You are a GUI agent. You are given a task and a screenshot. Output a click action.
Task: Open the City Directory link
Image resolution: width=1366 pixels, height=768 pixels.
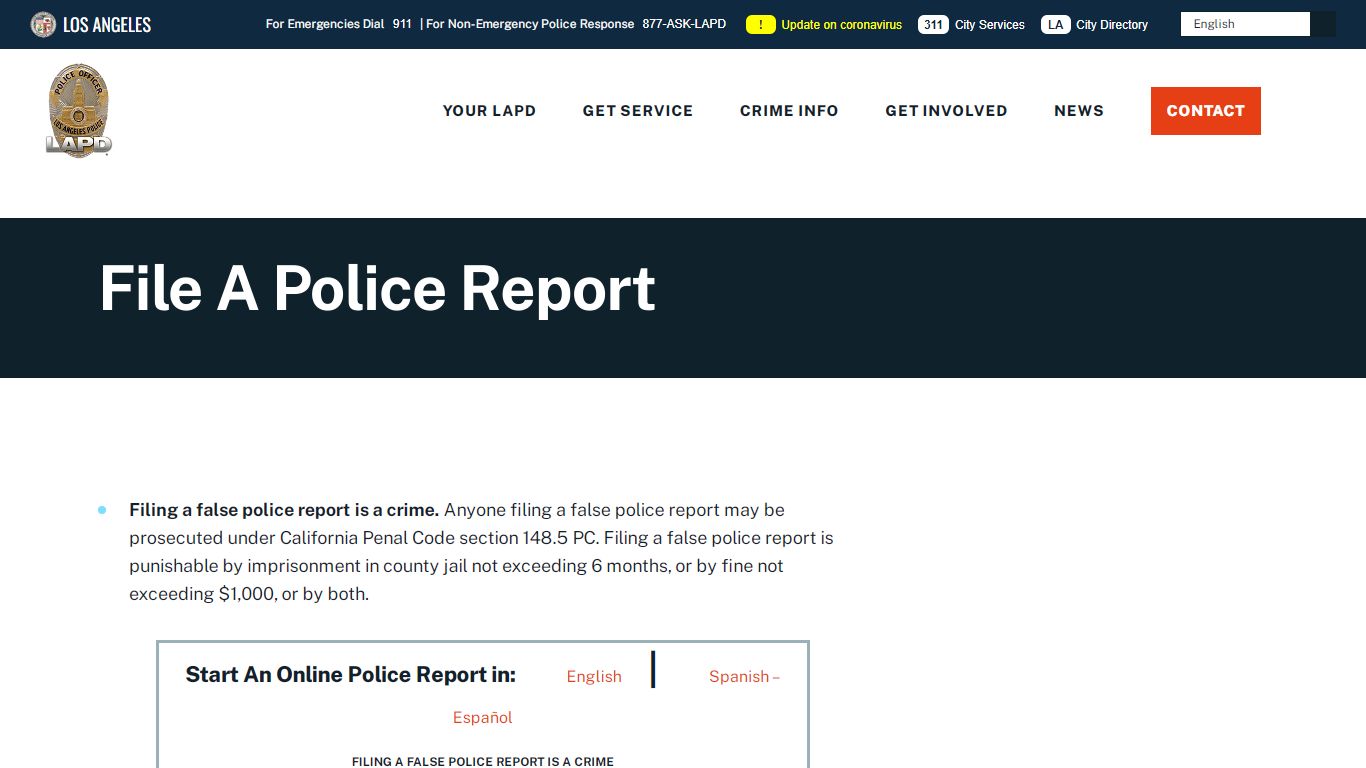tap(1112, 25)
